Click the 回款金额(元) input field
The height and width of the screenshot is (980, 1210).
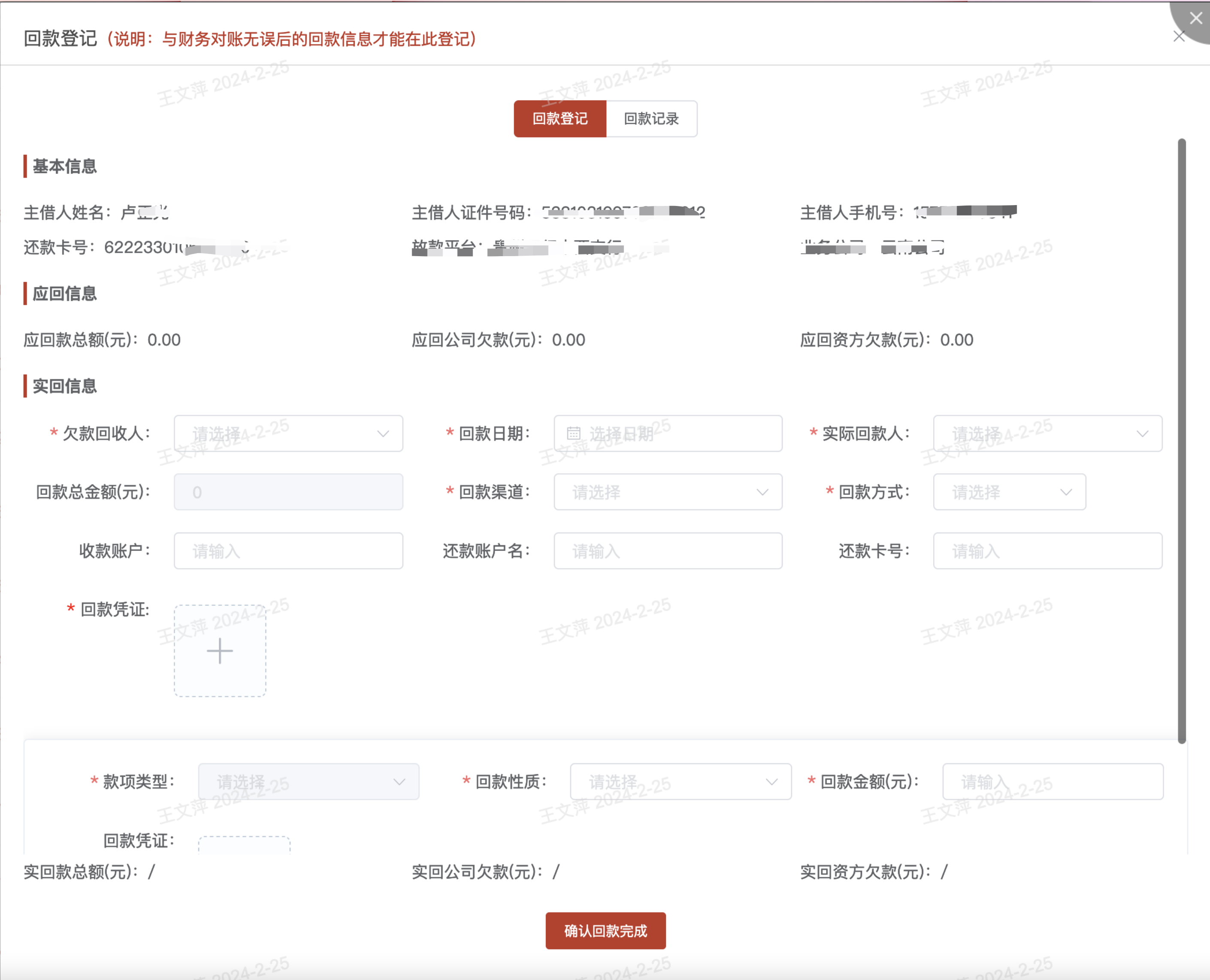[x=1053, y=782]
